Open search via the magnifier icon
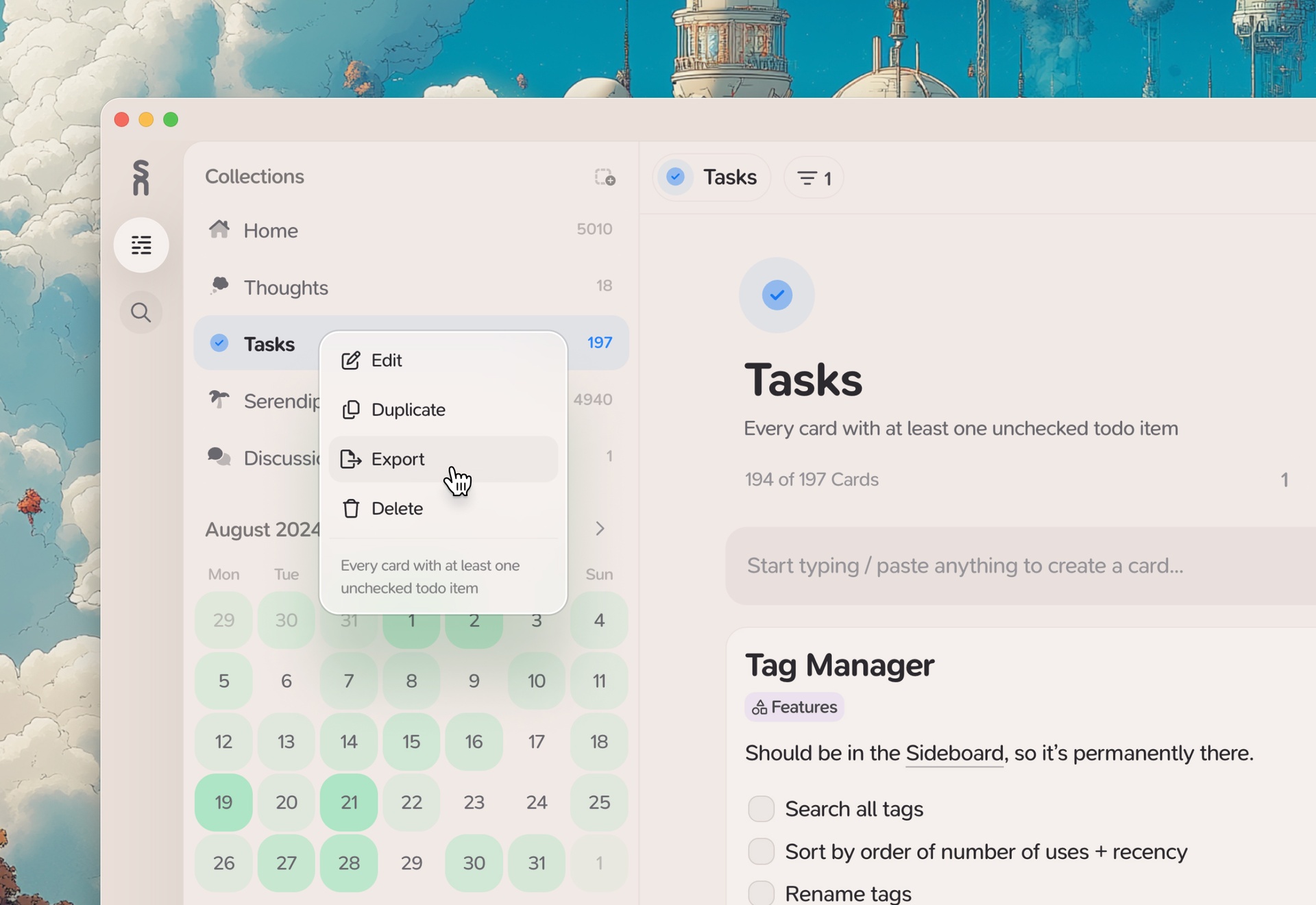This screenshot has height=905, width=1316. click(x=141, y=312)
